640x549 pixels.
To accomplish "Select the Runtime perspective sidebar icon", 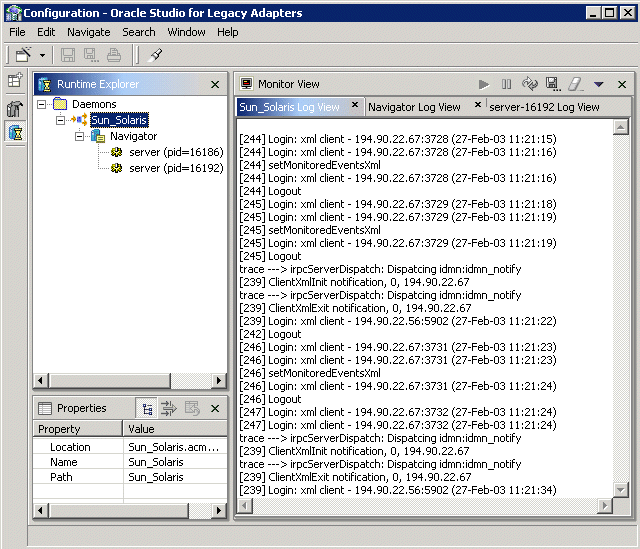I will (16, 132).
